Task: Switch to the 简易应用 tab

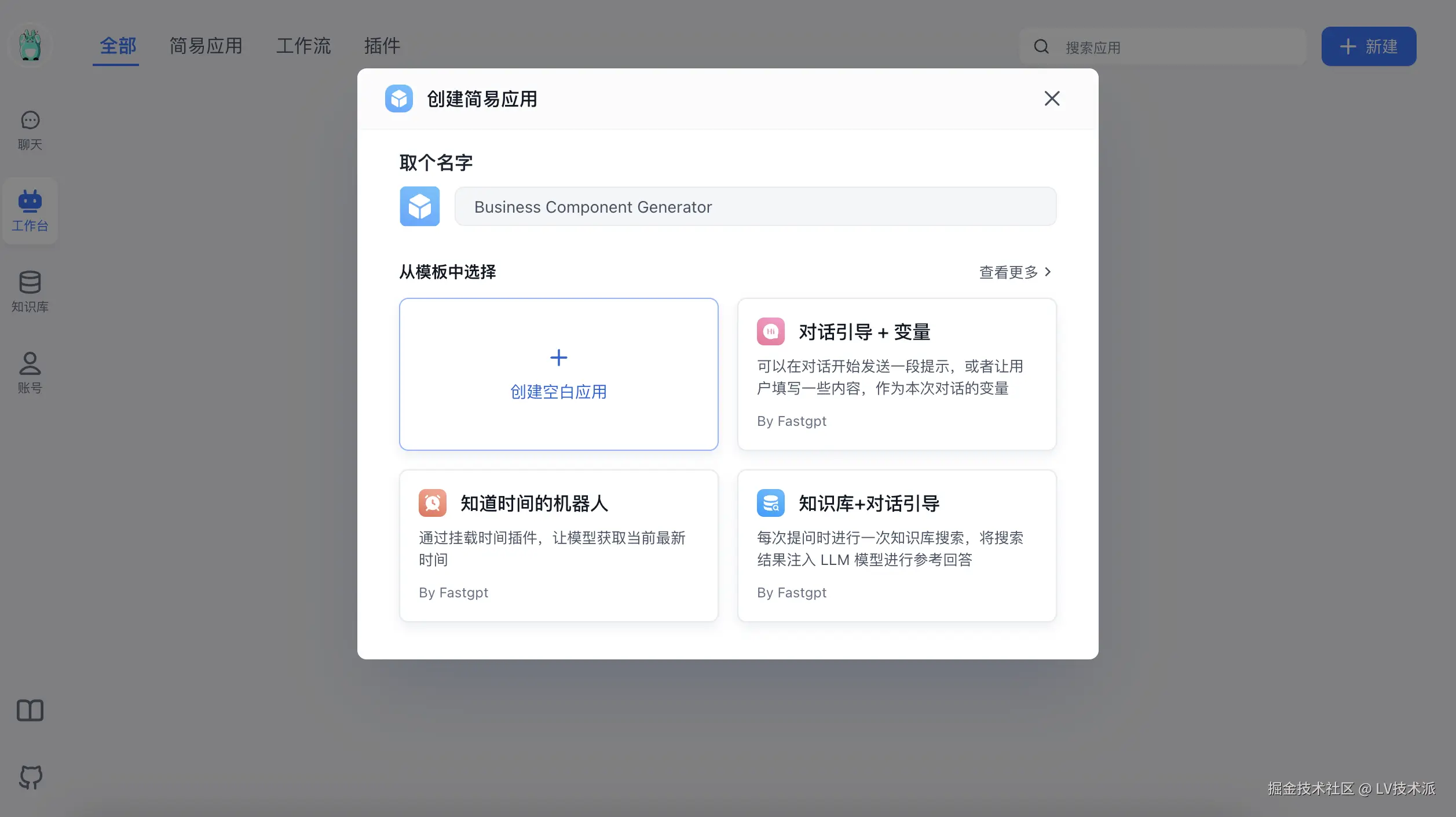Action: click(206, 46)
